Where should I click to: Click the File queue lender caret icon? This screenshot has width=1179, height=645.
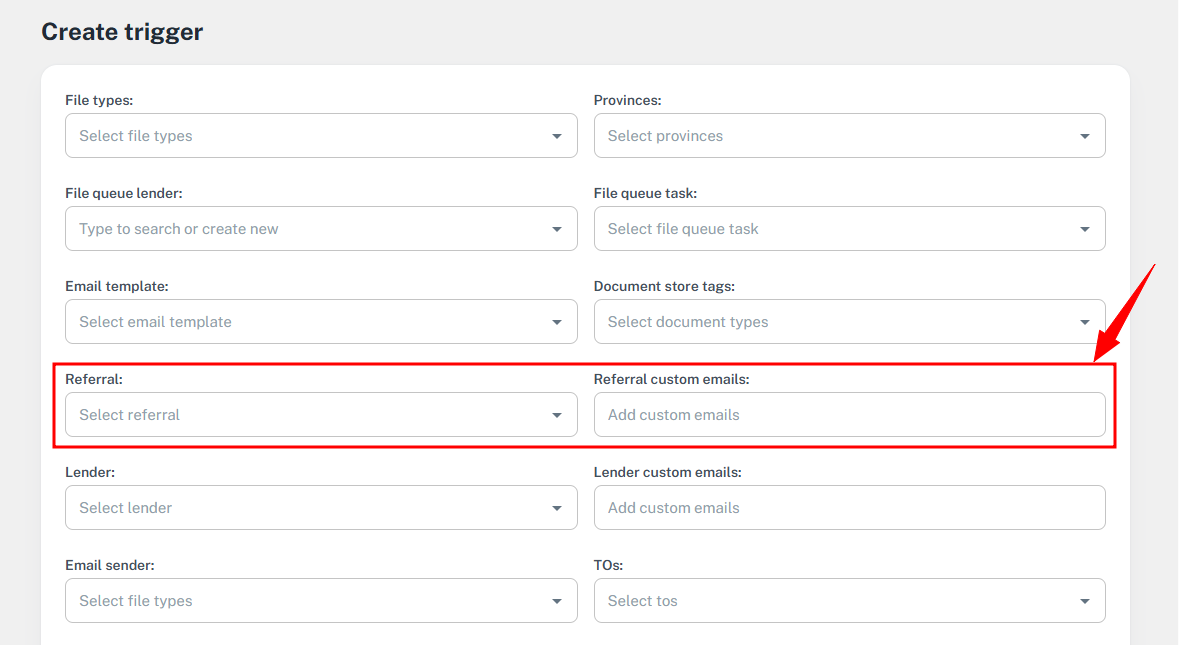(x=557, y=229)
